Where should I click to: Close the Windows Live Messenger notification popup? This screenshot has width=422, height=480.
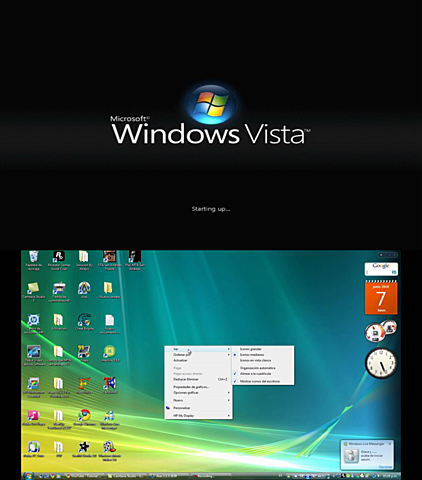390,444
